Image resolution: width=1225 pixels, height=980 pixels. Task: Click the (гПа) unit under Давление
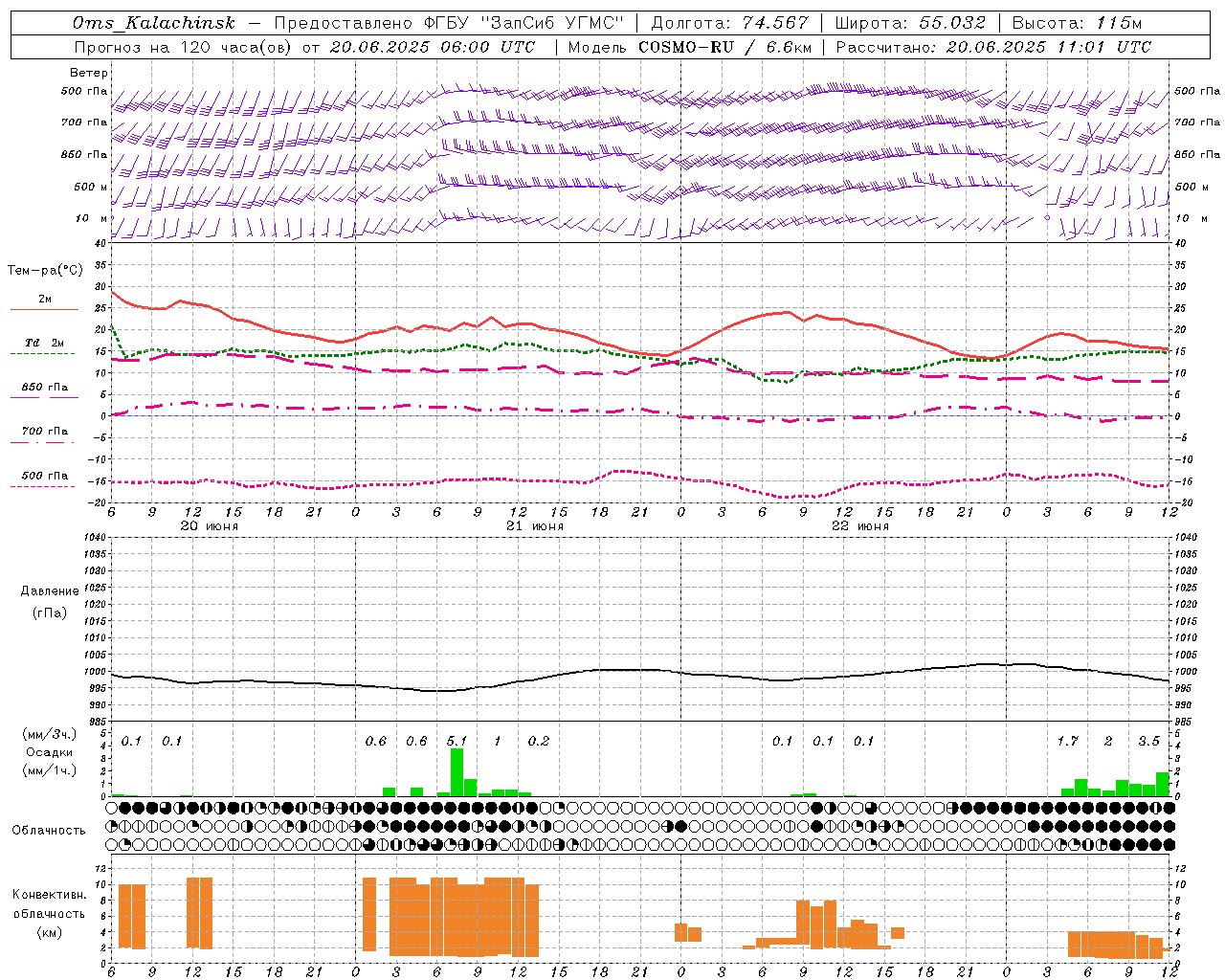pyautogui.click(x=50, y=612)
